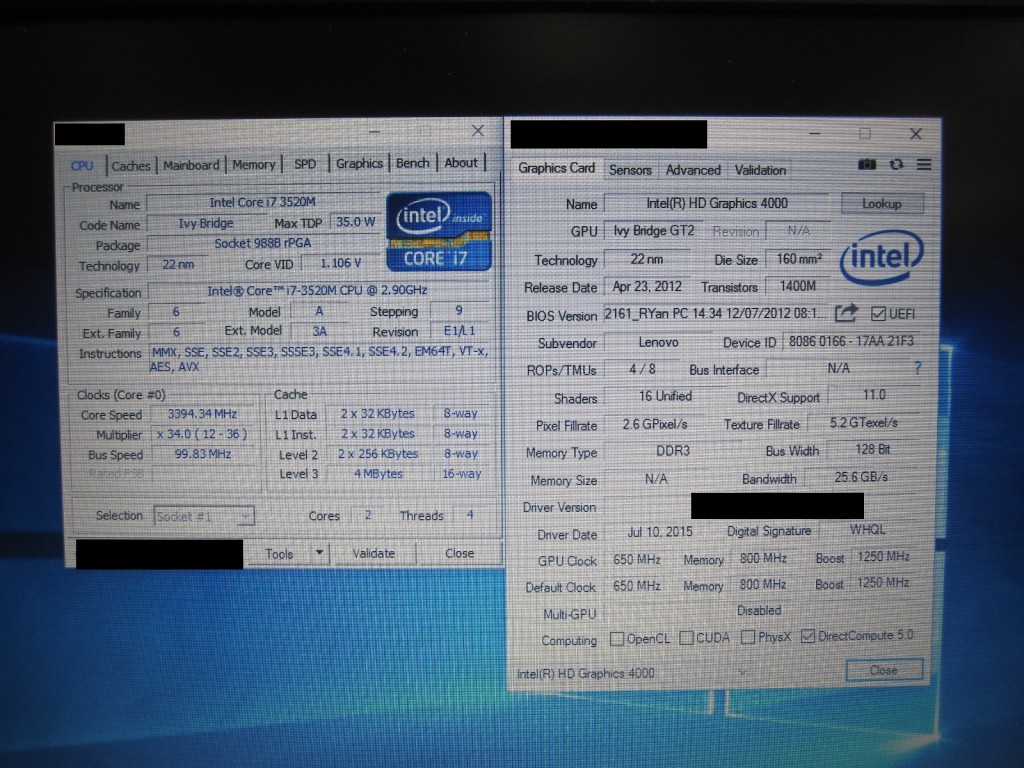Image resolution: width=1024 pixels, height=768 pixels.
Task: Open the Sensors tab in GPU-Z
Action: (630, 170)
